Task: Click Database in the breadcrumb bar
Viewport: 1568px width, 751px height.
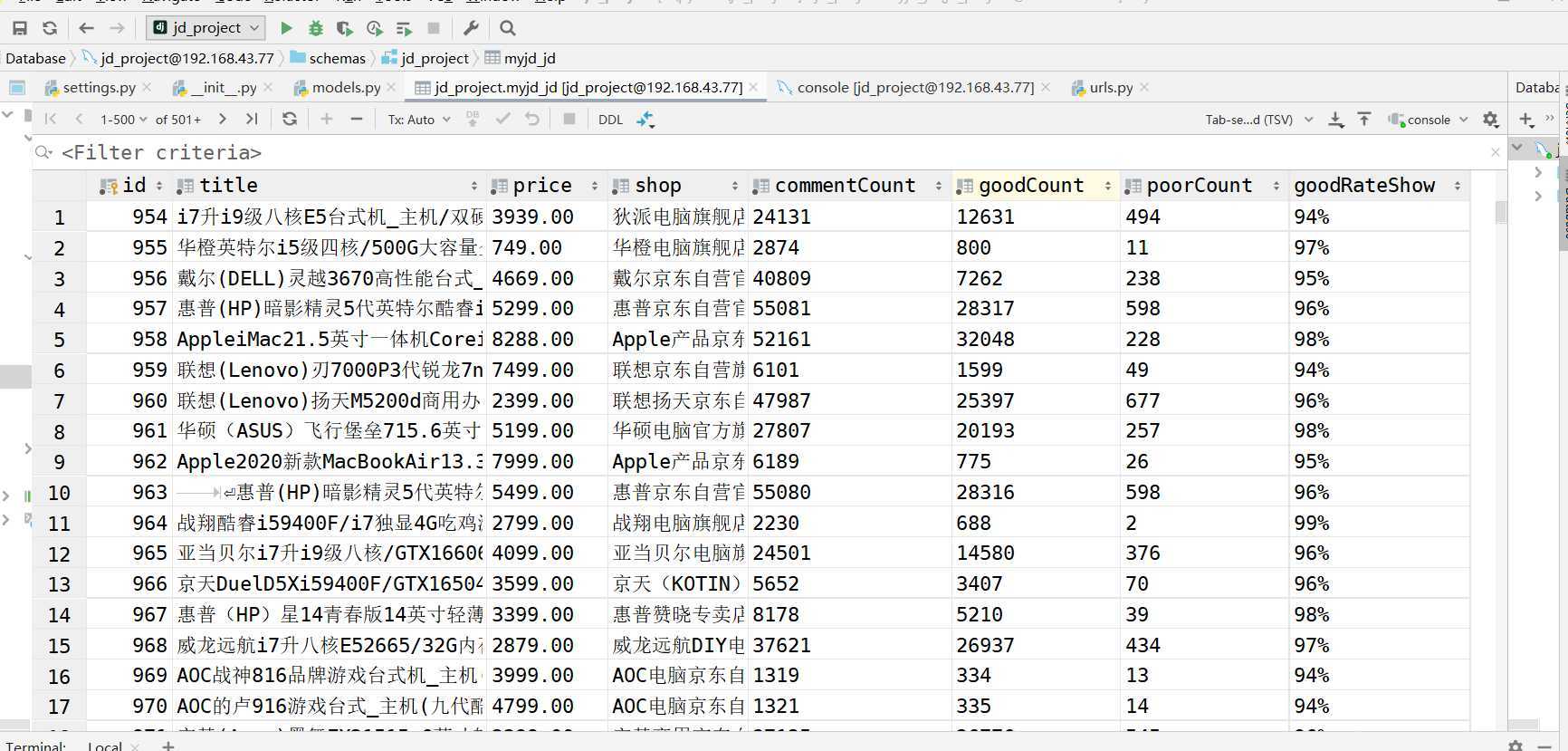Action: pos(35,58)
